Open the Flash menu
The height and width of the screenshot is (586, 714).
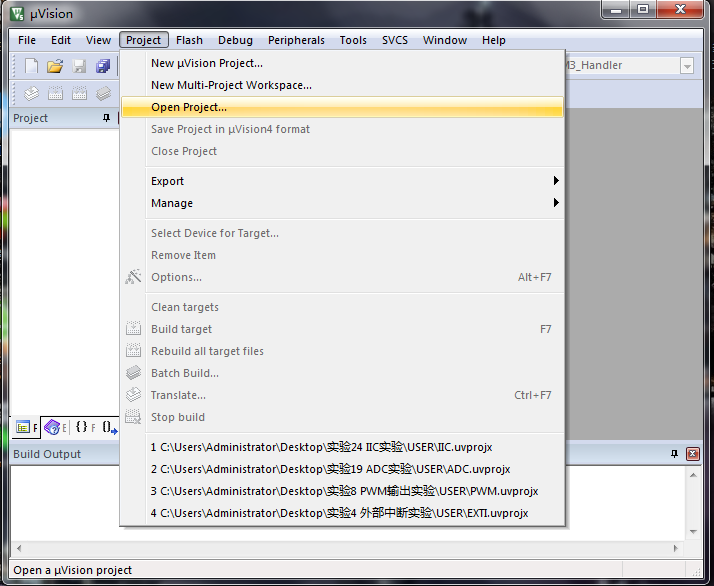click(189, 40)
